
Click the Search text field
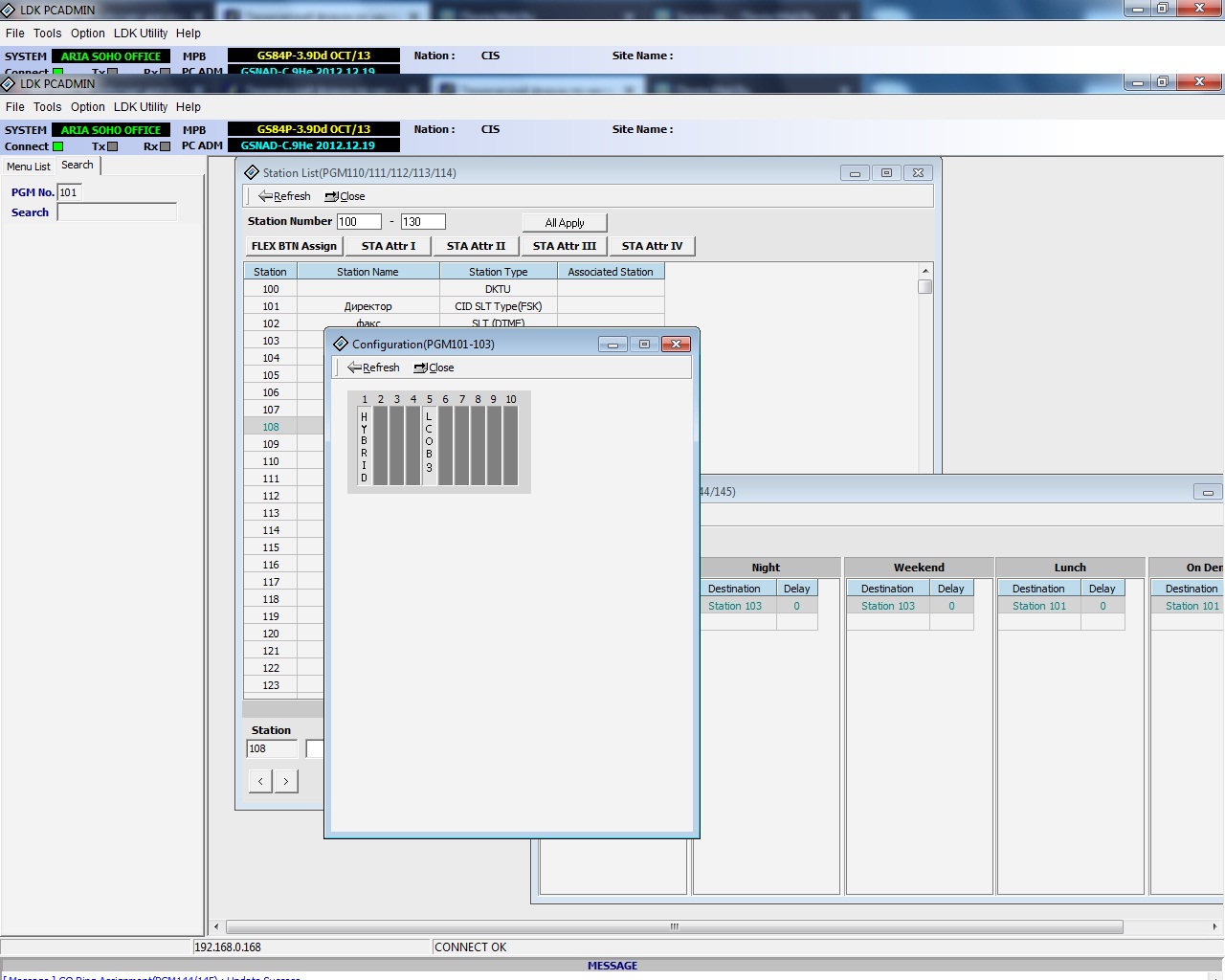coord(117,212)
